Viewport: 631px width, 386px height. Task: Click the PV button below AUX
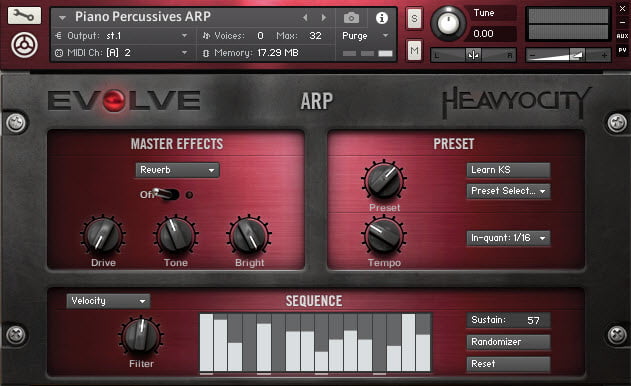tap(622, 50)
